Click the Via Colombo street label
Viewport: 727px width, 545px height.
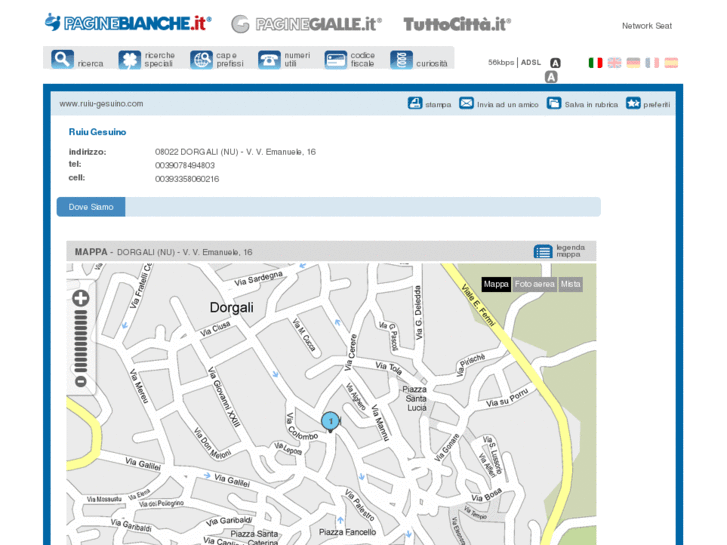coord(302,427)
